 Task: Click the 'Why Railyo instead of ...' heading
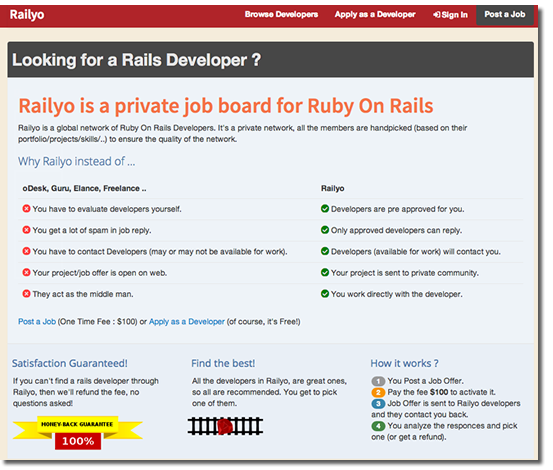tap(77, 161)
